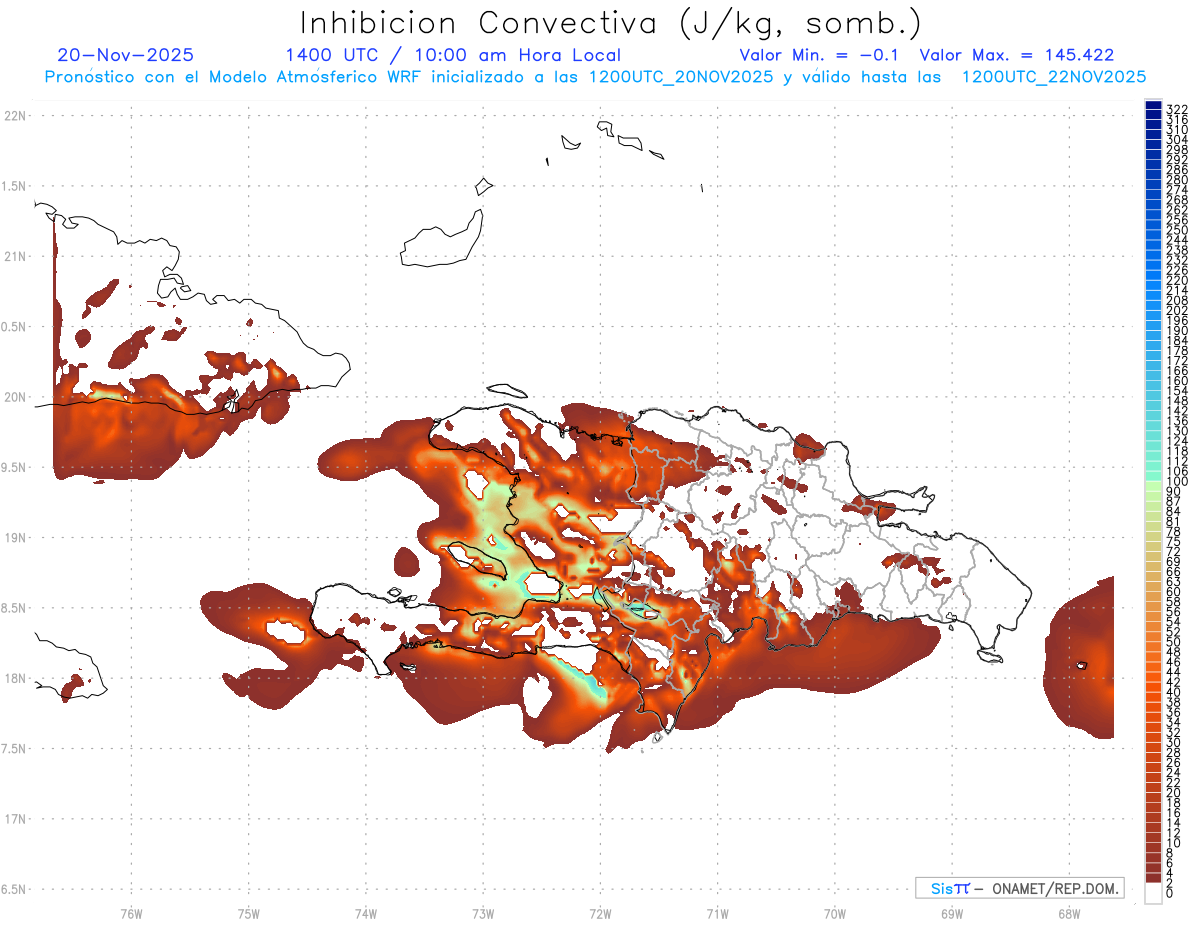
Task: Click the initialization time "1200UTC_20NOV2025"
Action: [x=681, y=77]
